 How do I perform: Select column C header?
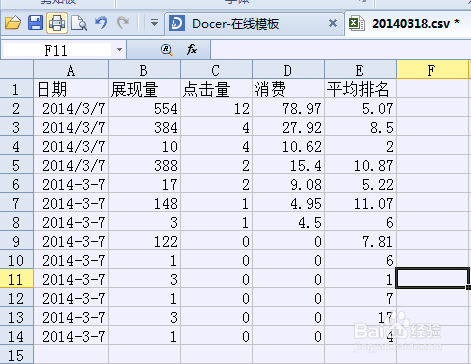216,70
